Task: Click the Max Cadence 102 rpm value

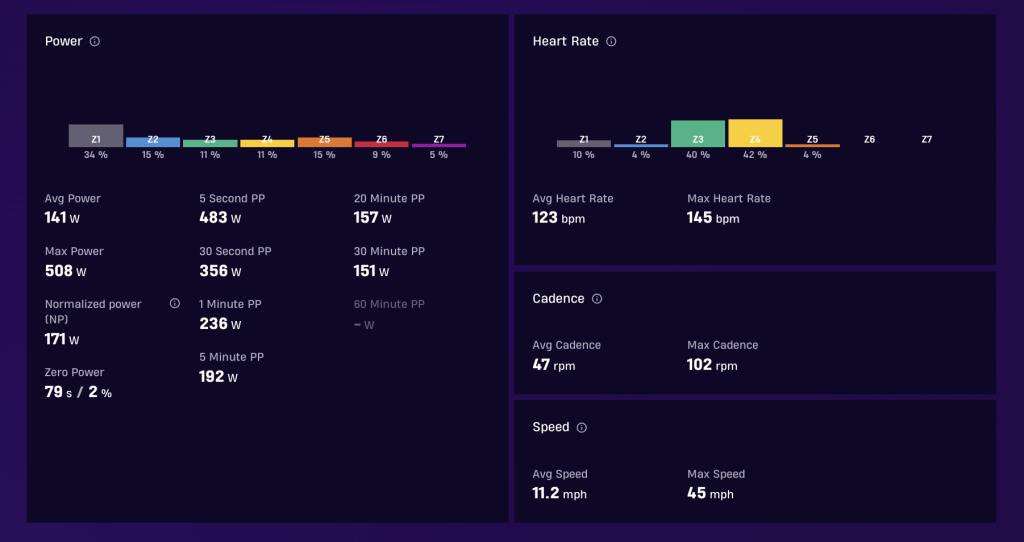Action: [712, 364]
